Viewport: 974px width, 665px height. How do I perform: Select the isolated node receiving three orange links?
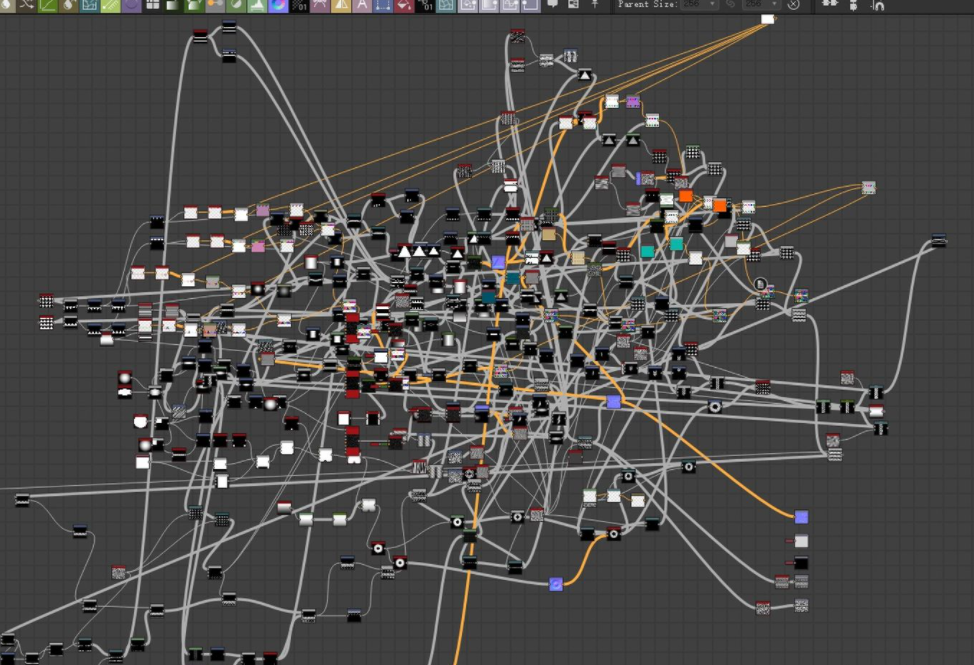pyautogui.click(x=868, y=187)
